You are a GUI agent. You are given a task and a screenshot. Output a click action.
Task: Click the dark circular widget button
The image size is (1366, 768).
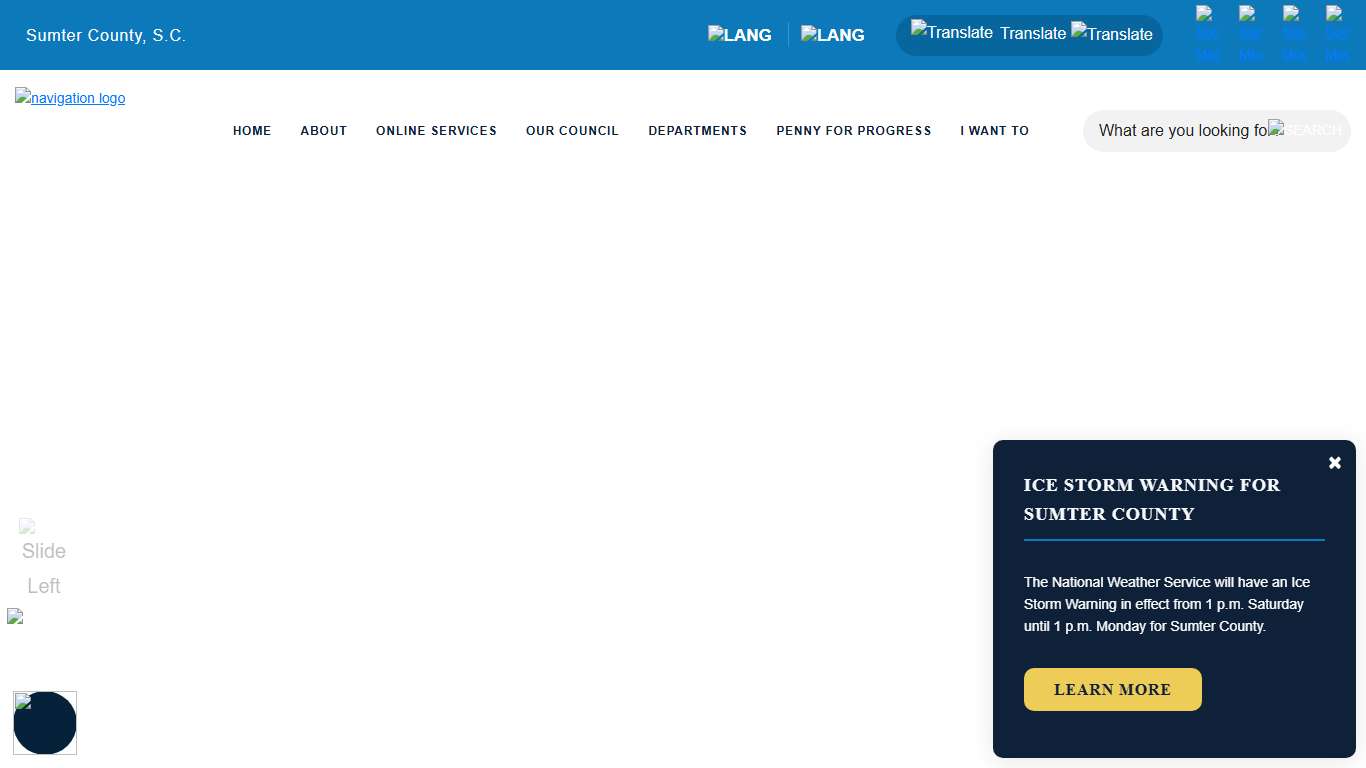click(45, 723)
